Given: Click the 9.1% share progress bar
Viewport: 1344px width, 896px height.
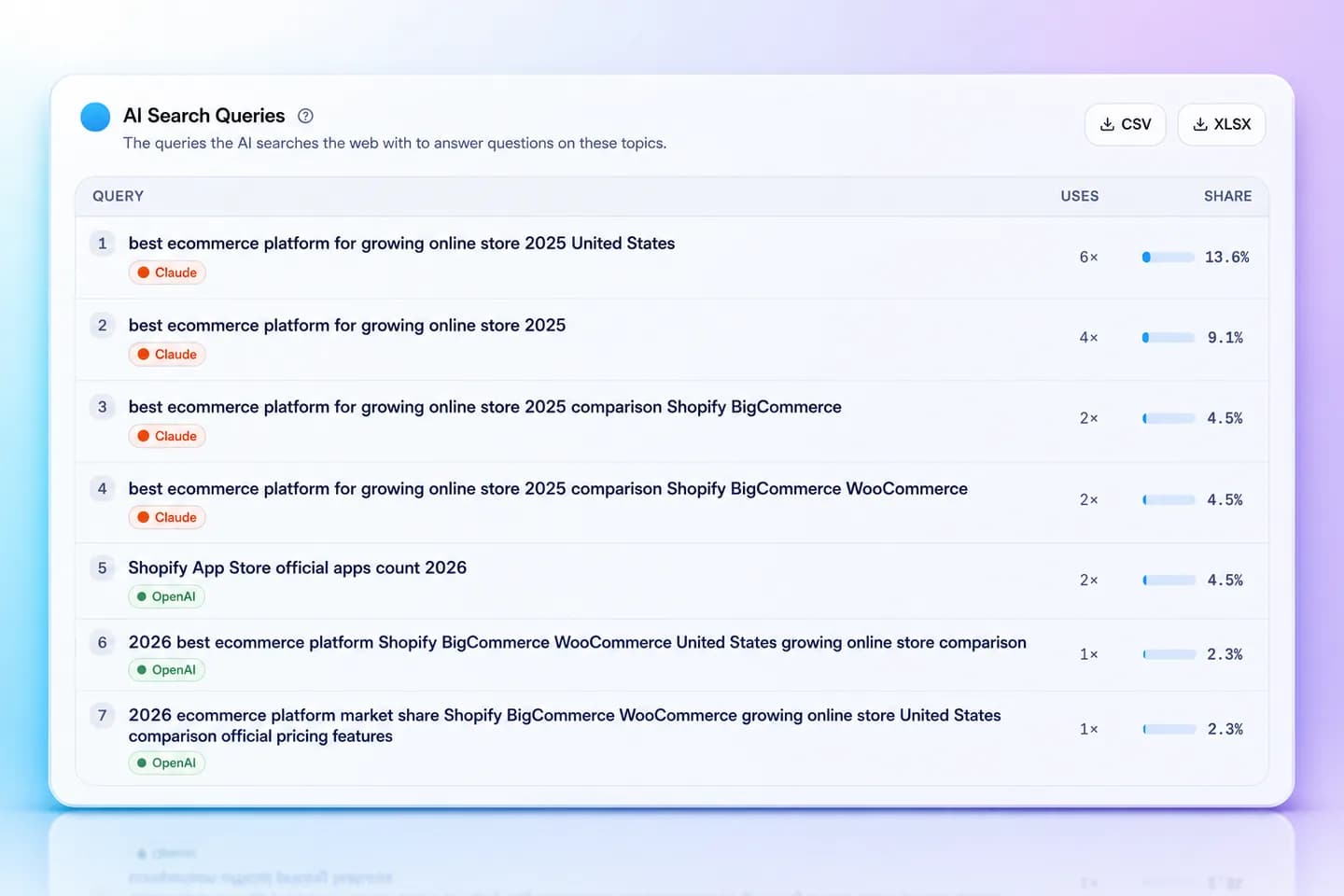Looking at the screenshot, I should pyautogui.click(x=1169, y=338).
